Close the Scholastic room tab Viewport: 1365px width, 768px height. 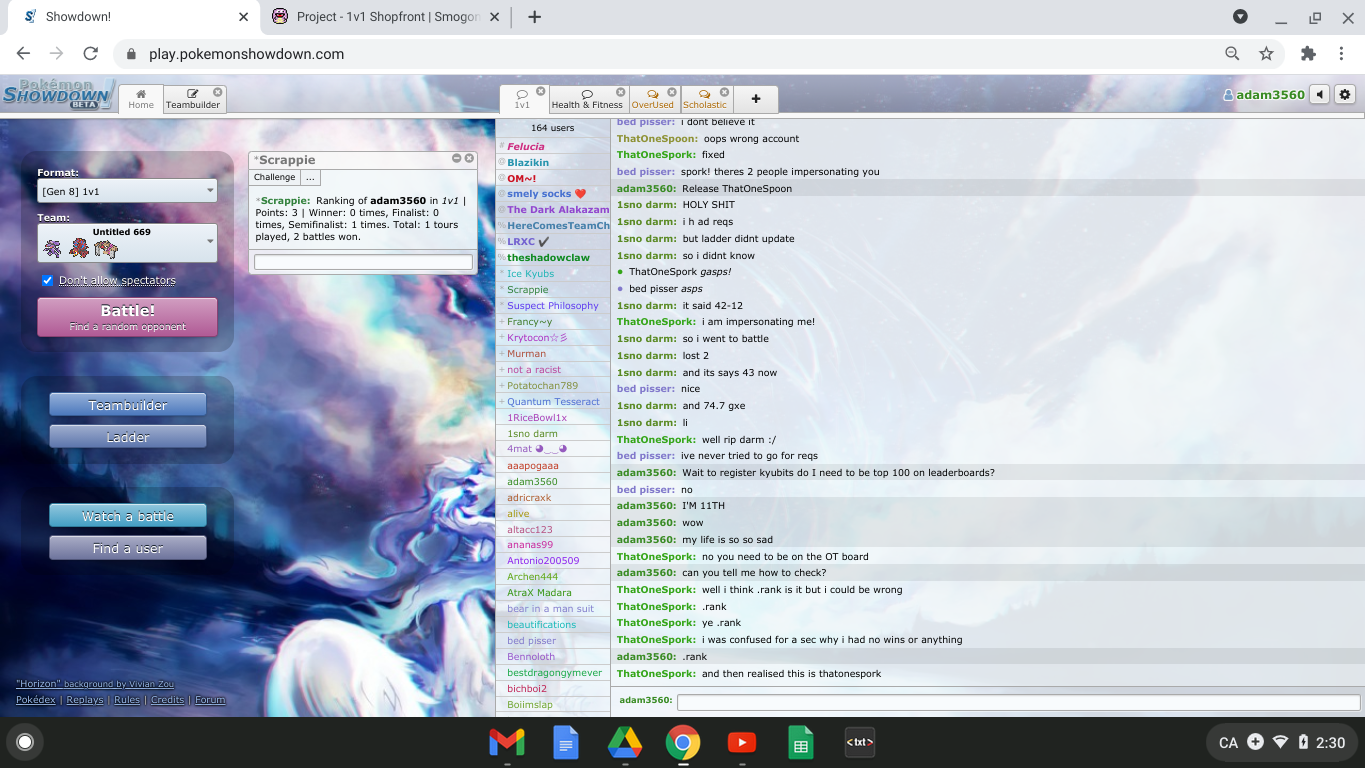click(725, 92)
